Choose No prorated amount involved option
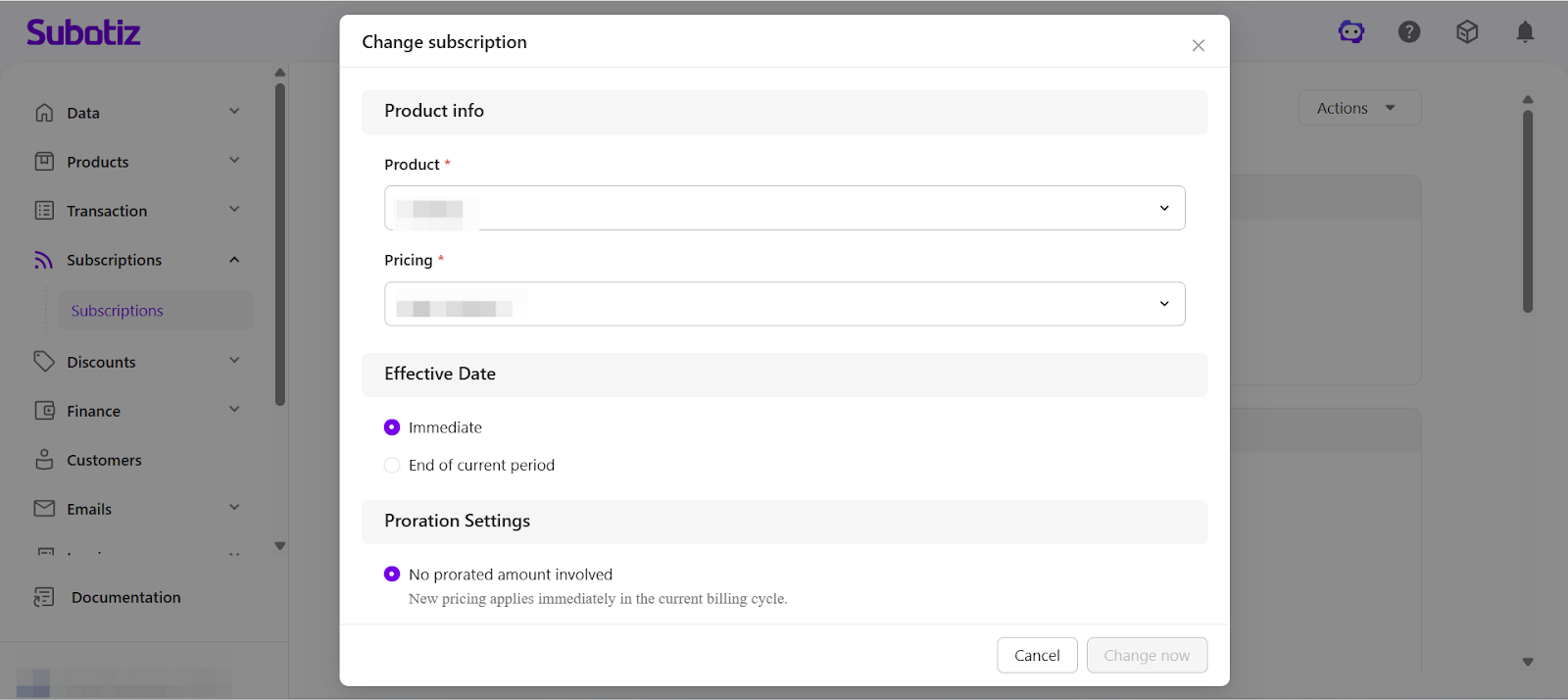The image size is (1568, 700). (x=392, y=575)
